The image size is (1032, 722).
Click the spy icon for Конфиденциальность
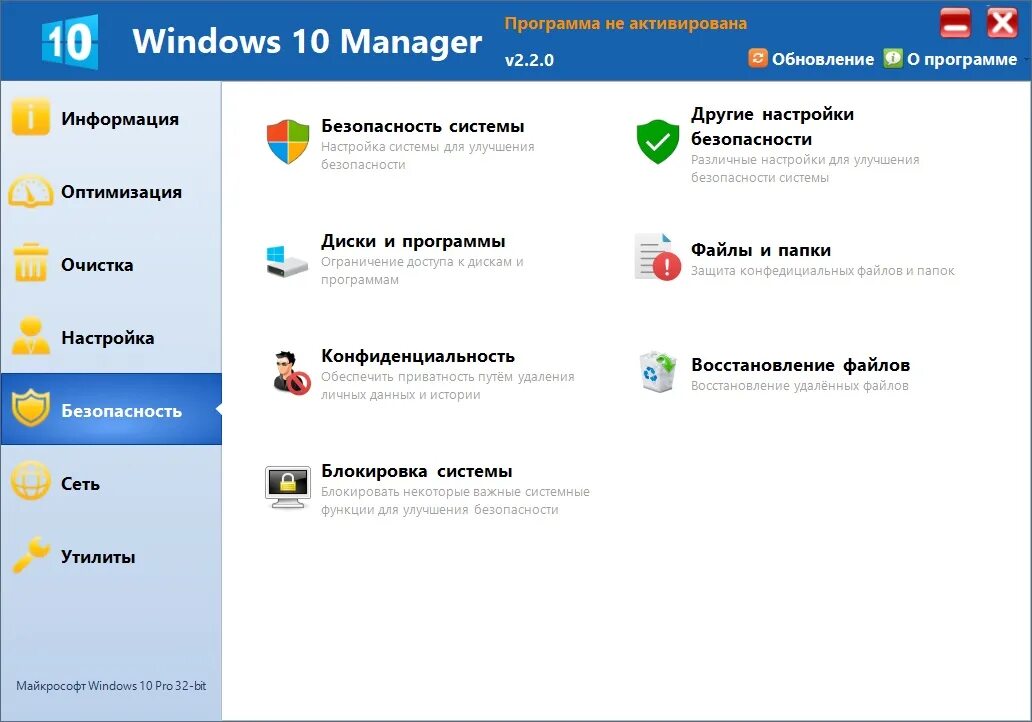pos(291,373)
